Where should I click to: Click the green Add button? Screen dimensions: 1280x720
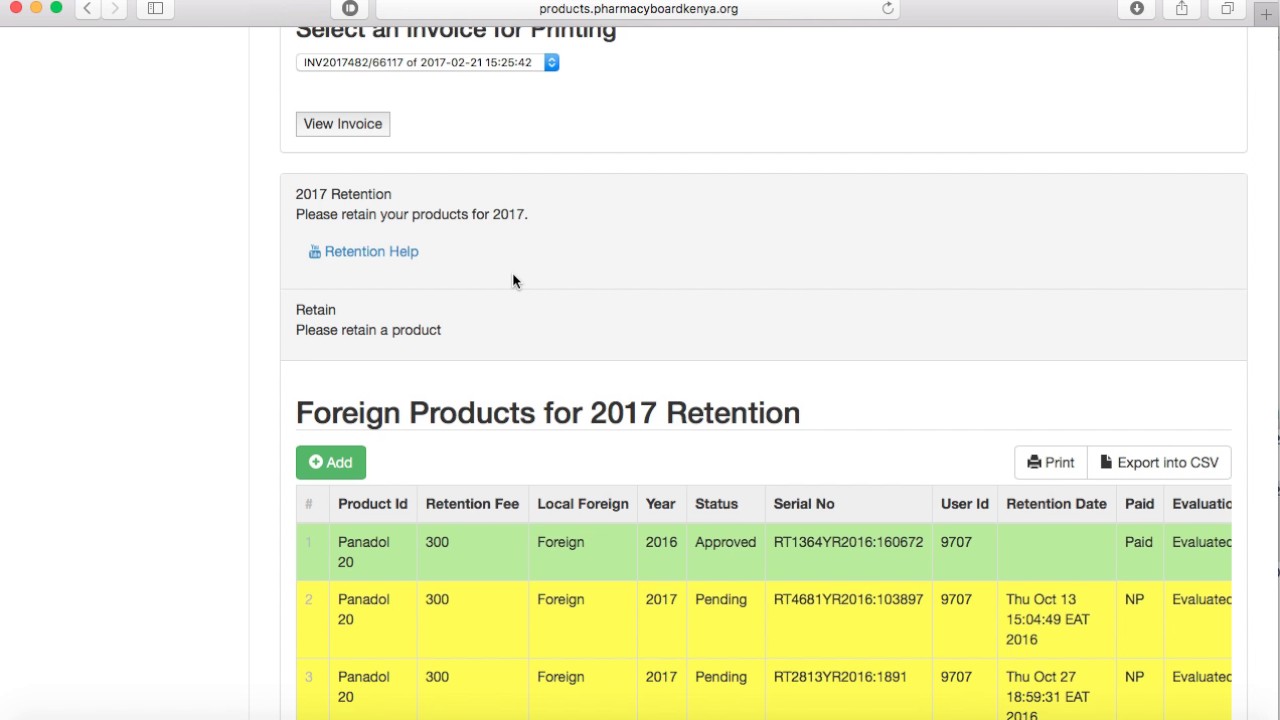coord(331,462)
